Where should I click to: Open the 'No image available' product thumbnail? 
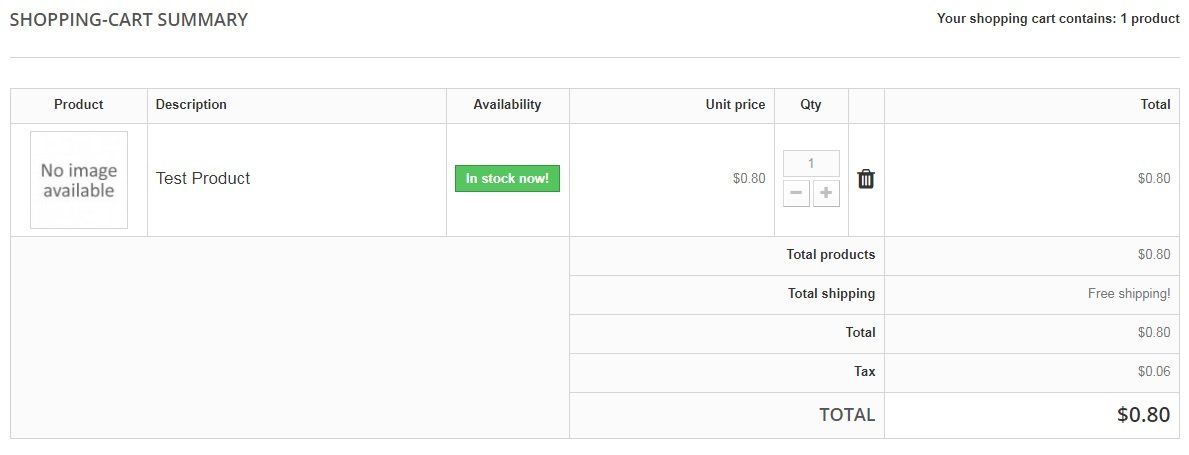[x=79, y=180]
